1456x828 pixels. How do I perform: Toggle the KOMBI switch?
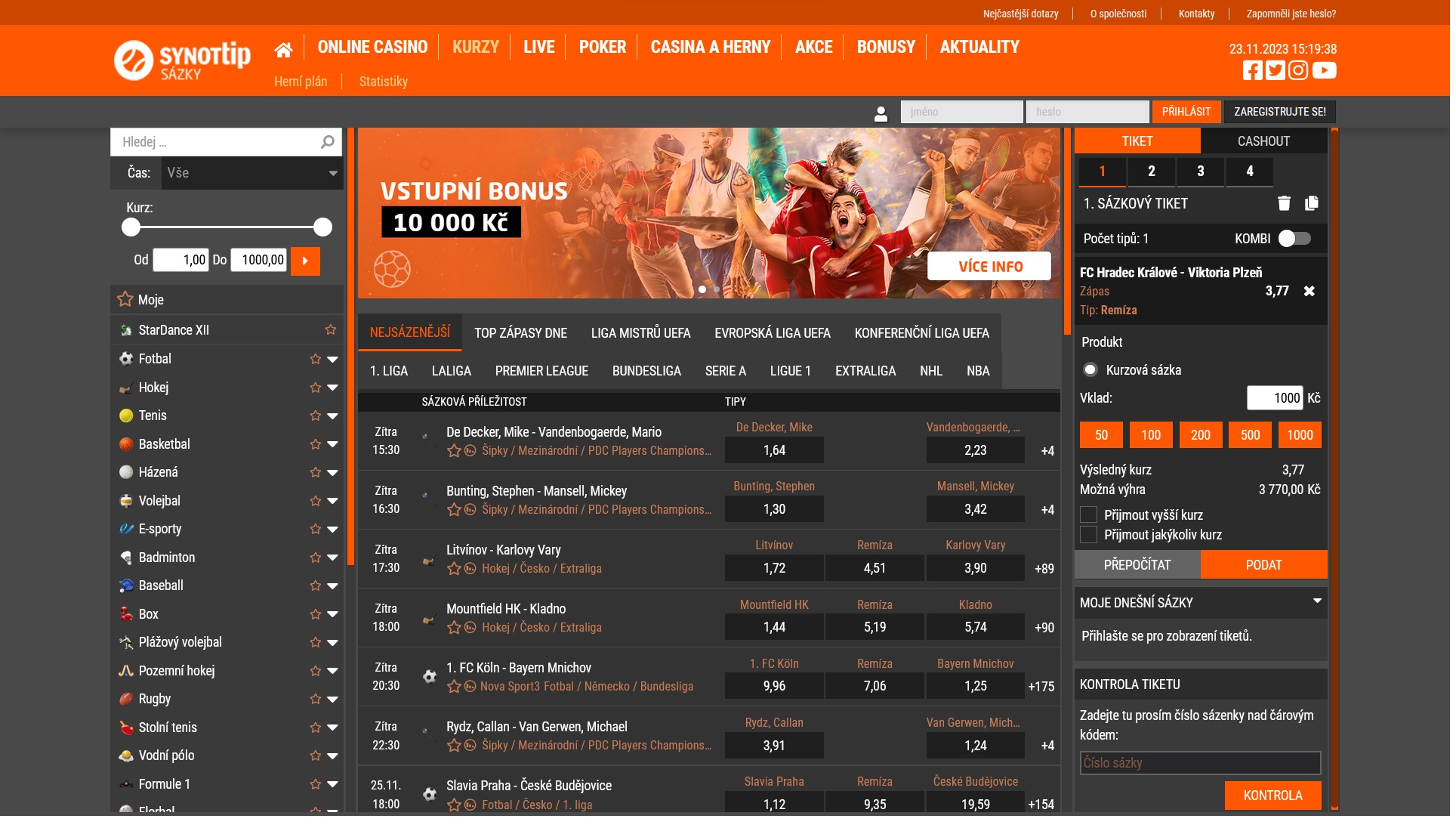[1294, 239]
